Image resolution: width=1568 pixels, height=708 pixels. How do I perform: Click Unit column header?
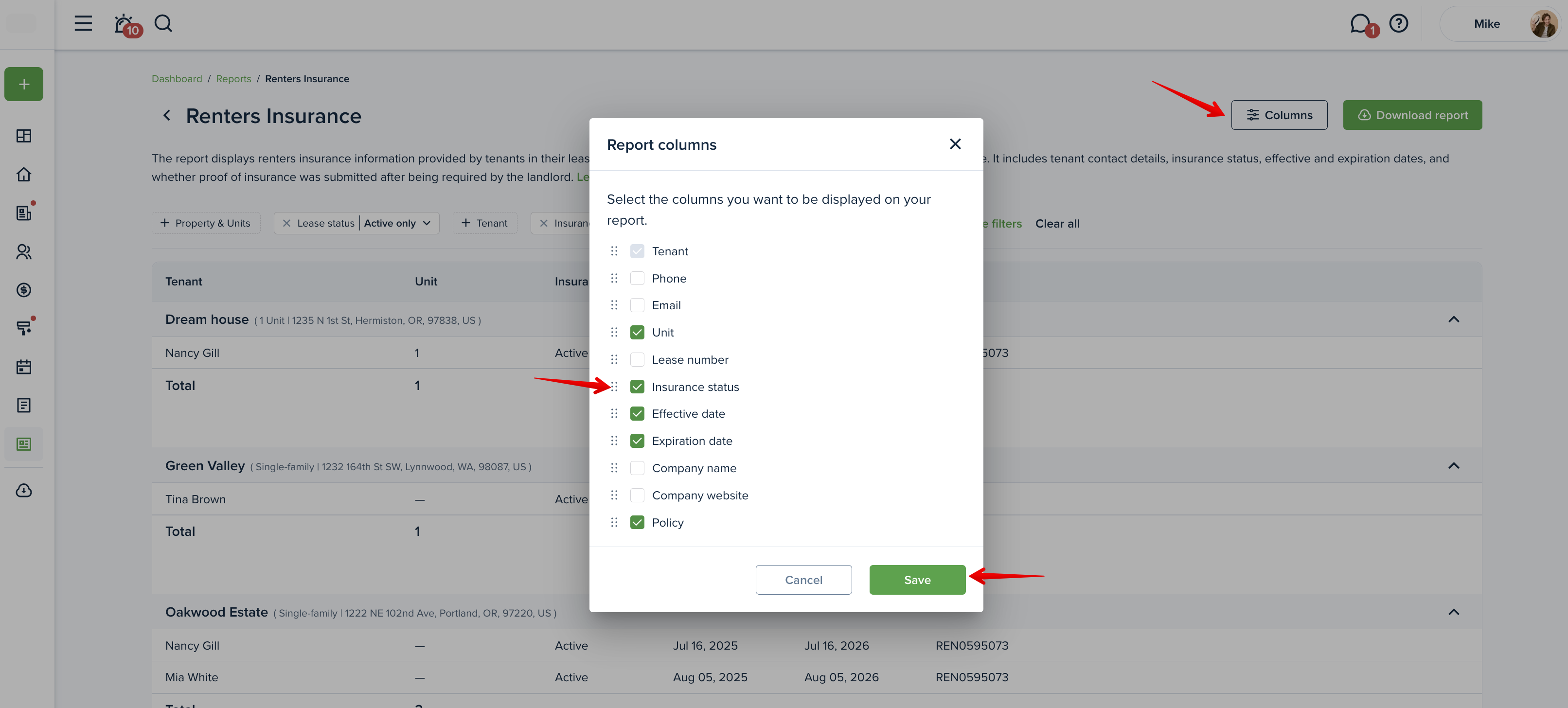click(426, 282)
